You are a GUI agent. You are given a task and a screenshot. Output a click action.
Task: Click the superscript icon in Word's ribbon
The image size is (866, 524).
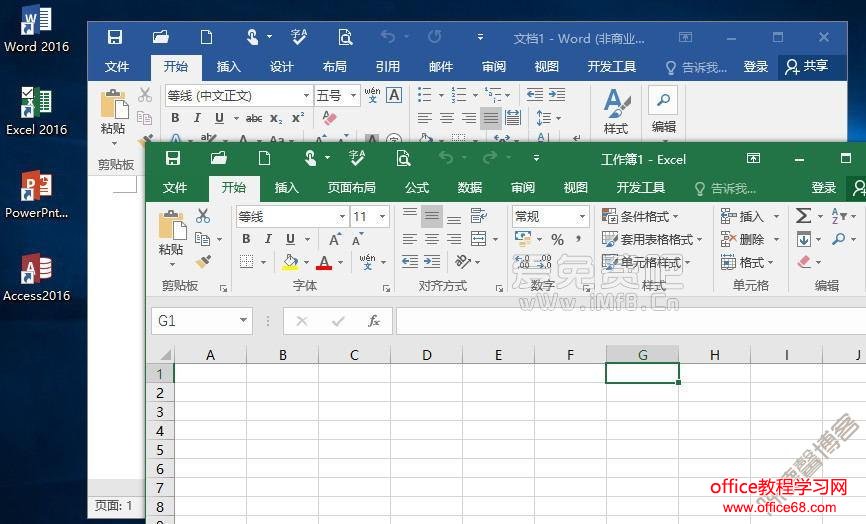click(298, 118)
